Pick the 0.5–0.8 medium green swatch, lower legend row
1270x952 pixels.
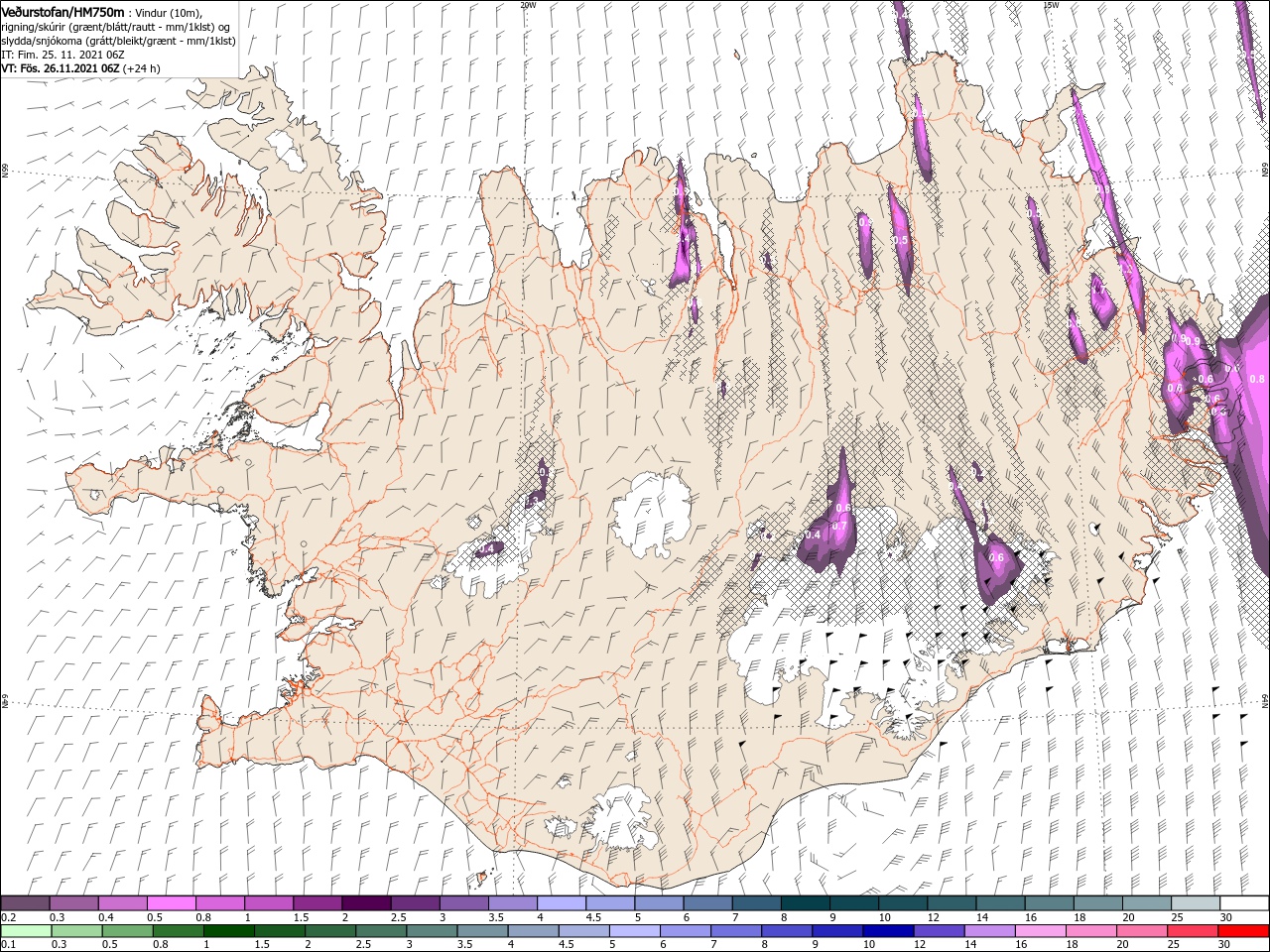127,931
